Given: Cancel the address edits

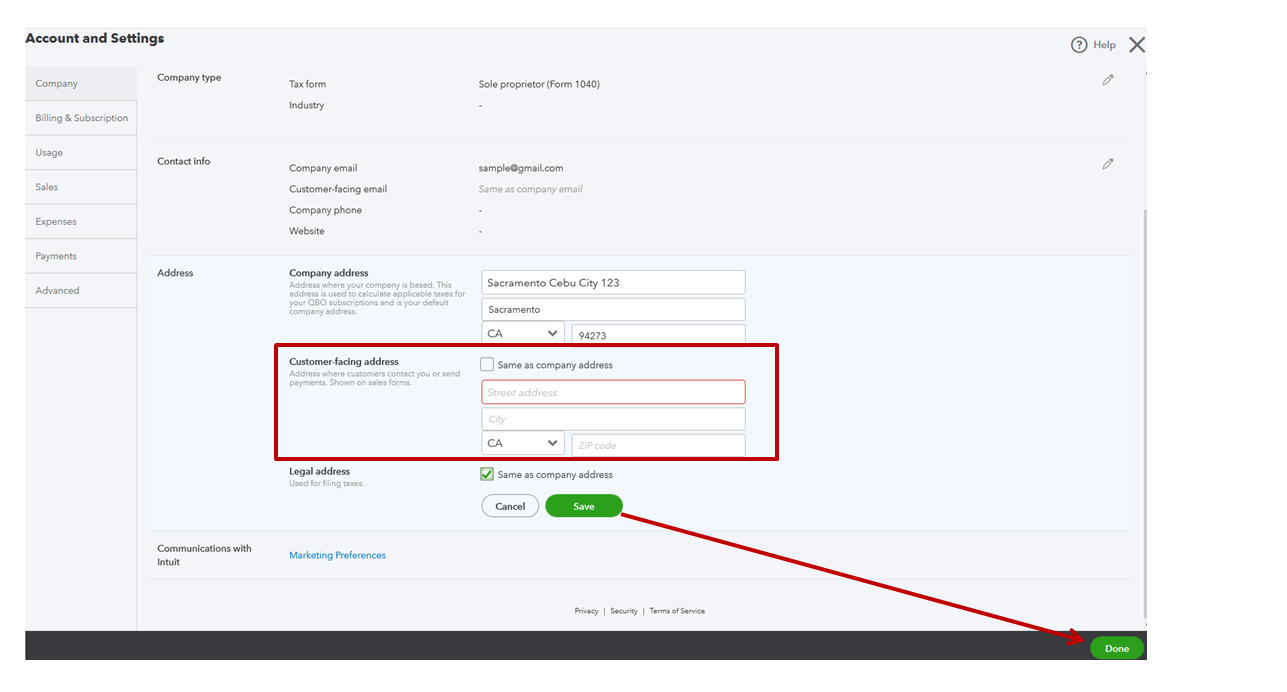Looking at the screenshot, I should coord(510,506).
